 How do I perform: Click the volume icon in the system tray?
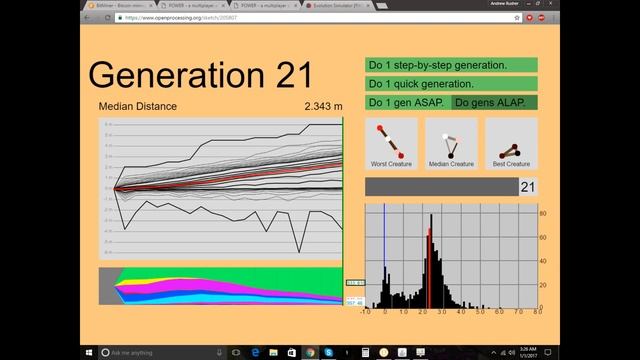coord(511,353)
